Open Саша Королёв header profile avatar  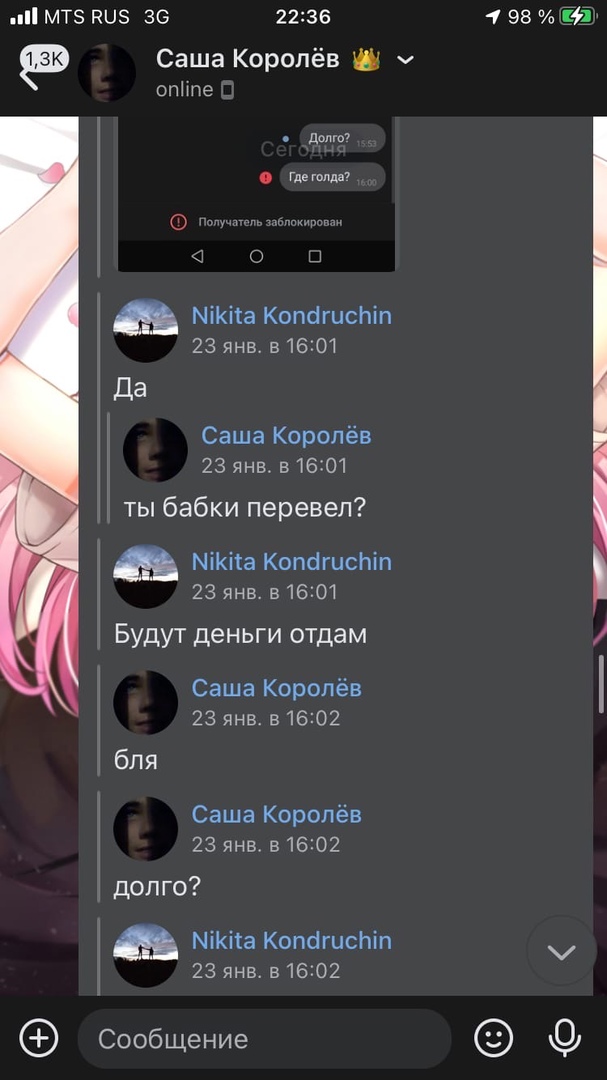click(x=106, y=72)
